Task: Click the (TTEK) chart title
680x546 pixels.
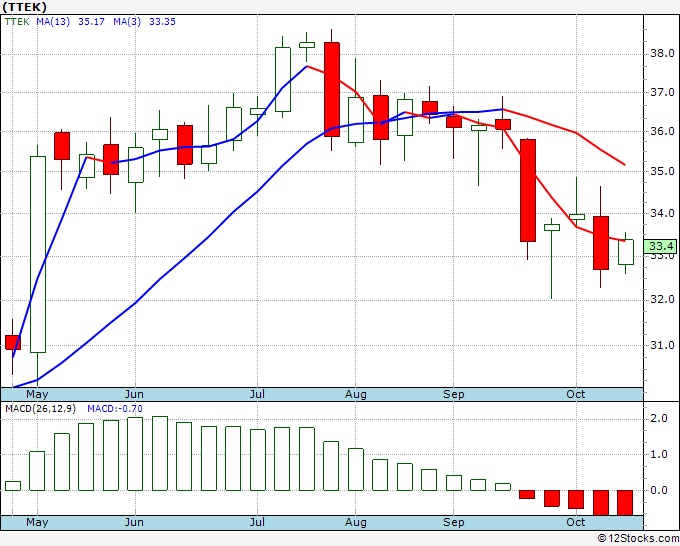Action: (24, 7)
